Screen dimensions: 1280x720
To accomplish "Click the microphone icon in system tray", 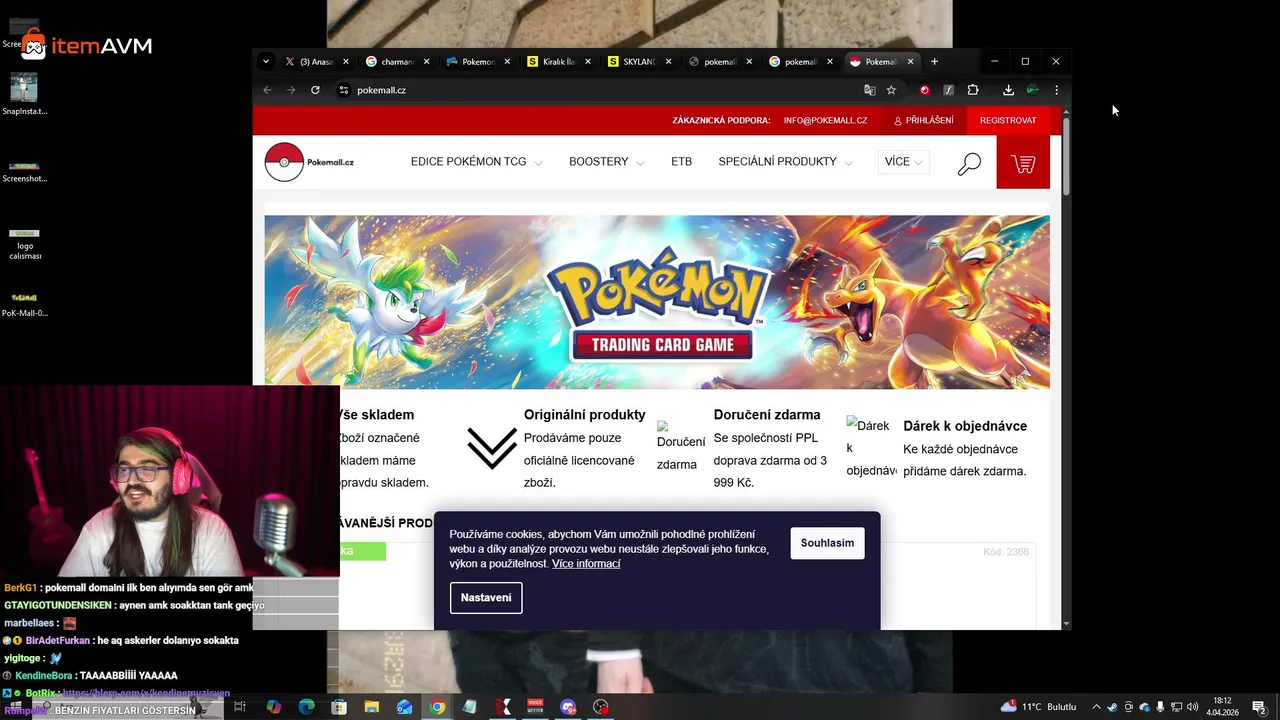I will 1160,707.
